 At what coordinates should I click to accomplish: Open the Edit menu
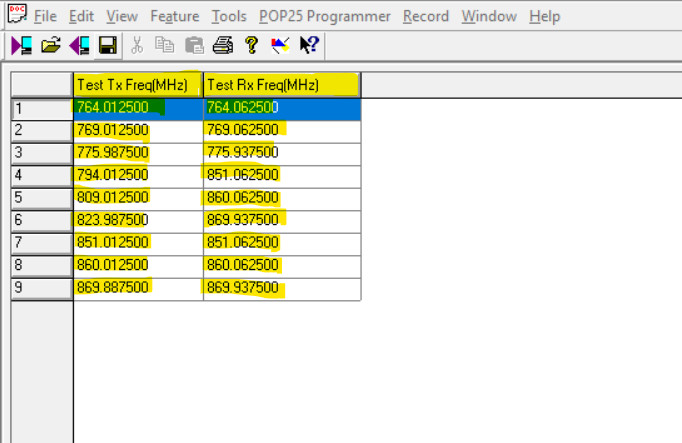[81, 17]
